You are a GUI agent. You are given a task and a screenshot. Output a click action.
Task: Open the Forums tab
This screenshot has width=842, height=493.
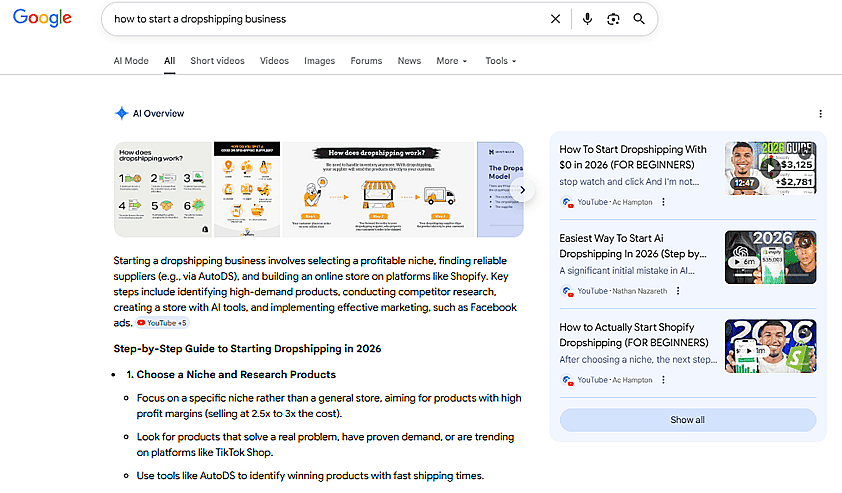point(366,61)
